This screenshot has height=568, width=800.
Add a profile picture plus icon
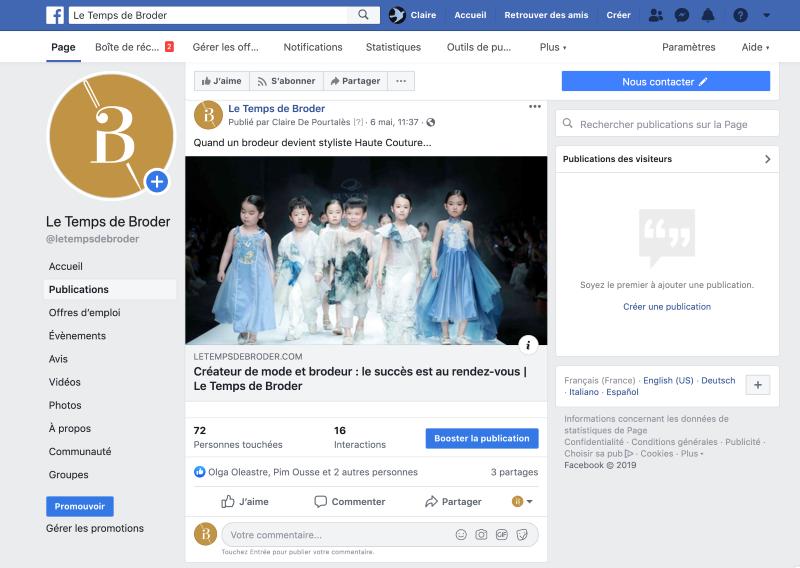pyautogui.click(x=157, y=182)
